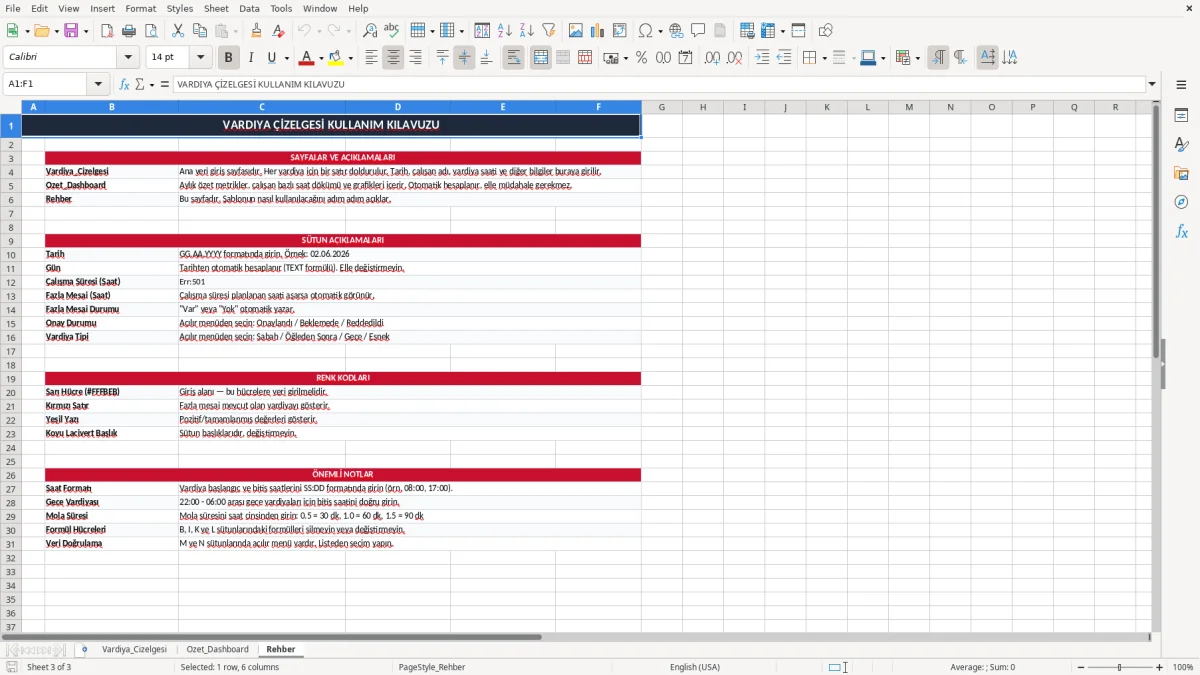Click the 100% zoom level
This screenshot has height=675, width=1200.
1183,667
